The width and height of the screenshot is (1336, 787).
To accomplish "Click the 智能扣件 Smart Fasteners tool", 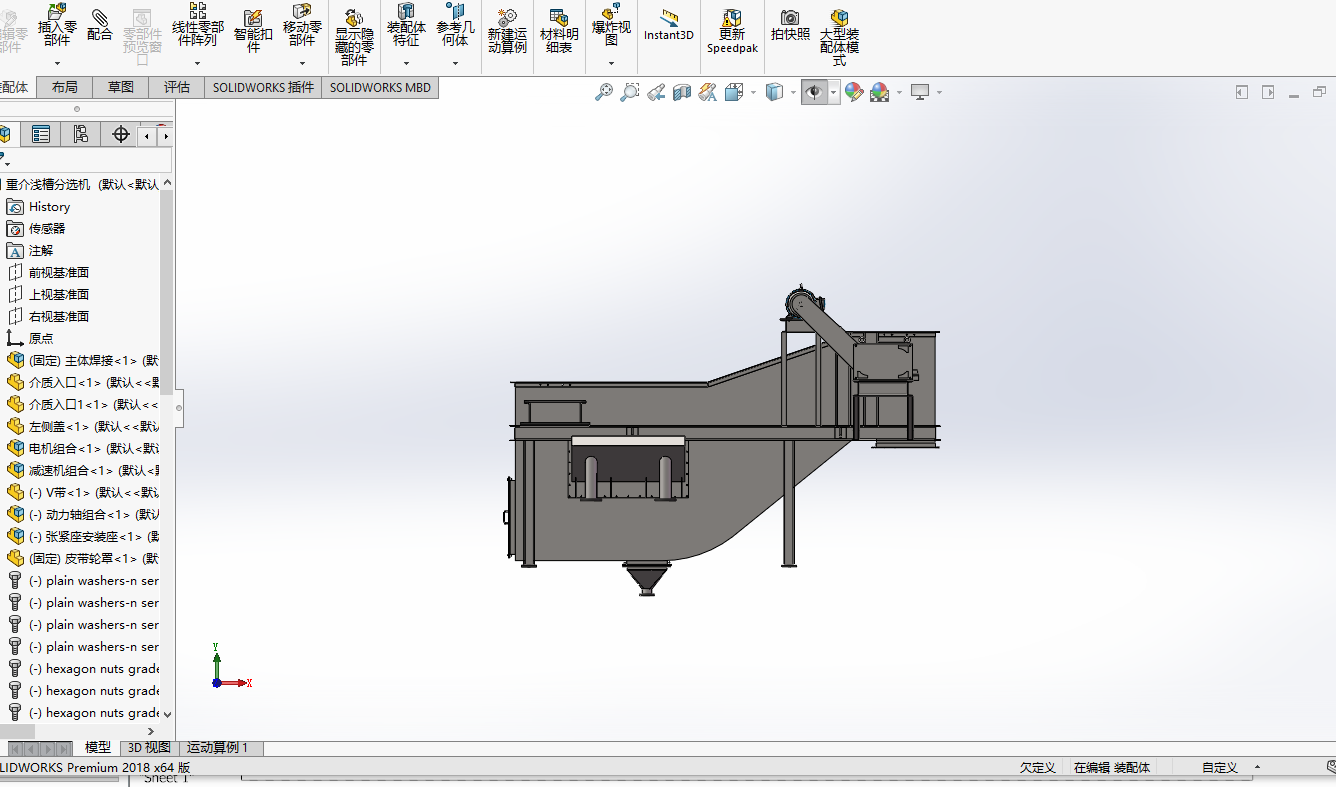I will tap(253, 30).
